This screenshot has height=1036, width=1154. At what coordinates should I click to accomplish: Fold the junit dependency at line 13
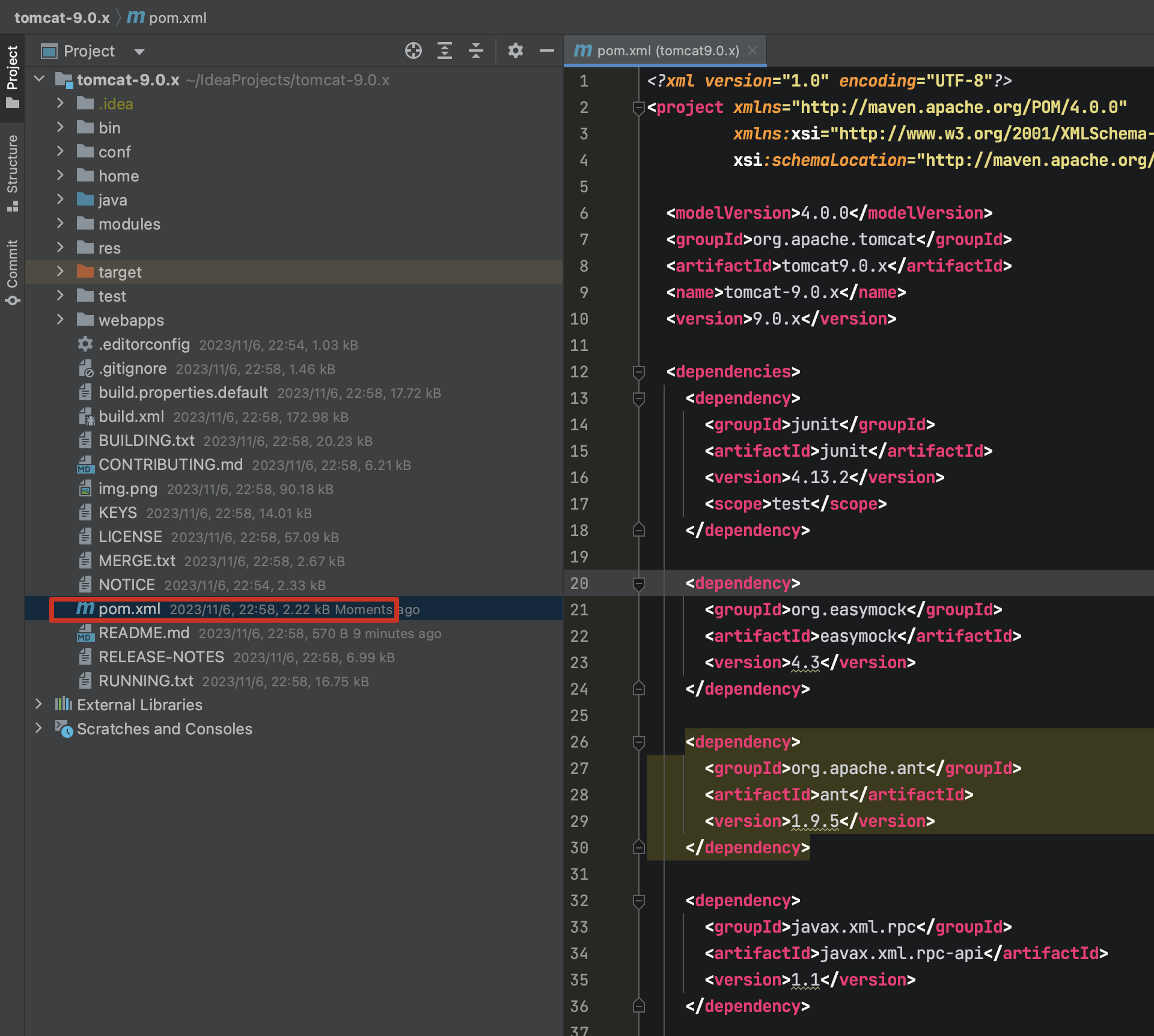639,399
